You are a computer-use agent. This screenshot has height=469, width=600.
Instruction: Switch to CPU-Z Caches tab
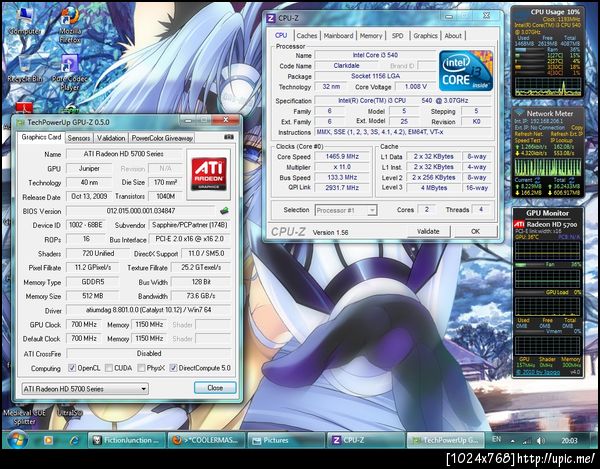(x=307, y=36)
